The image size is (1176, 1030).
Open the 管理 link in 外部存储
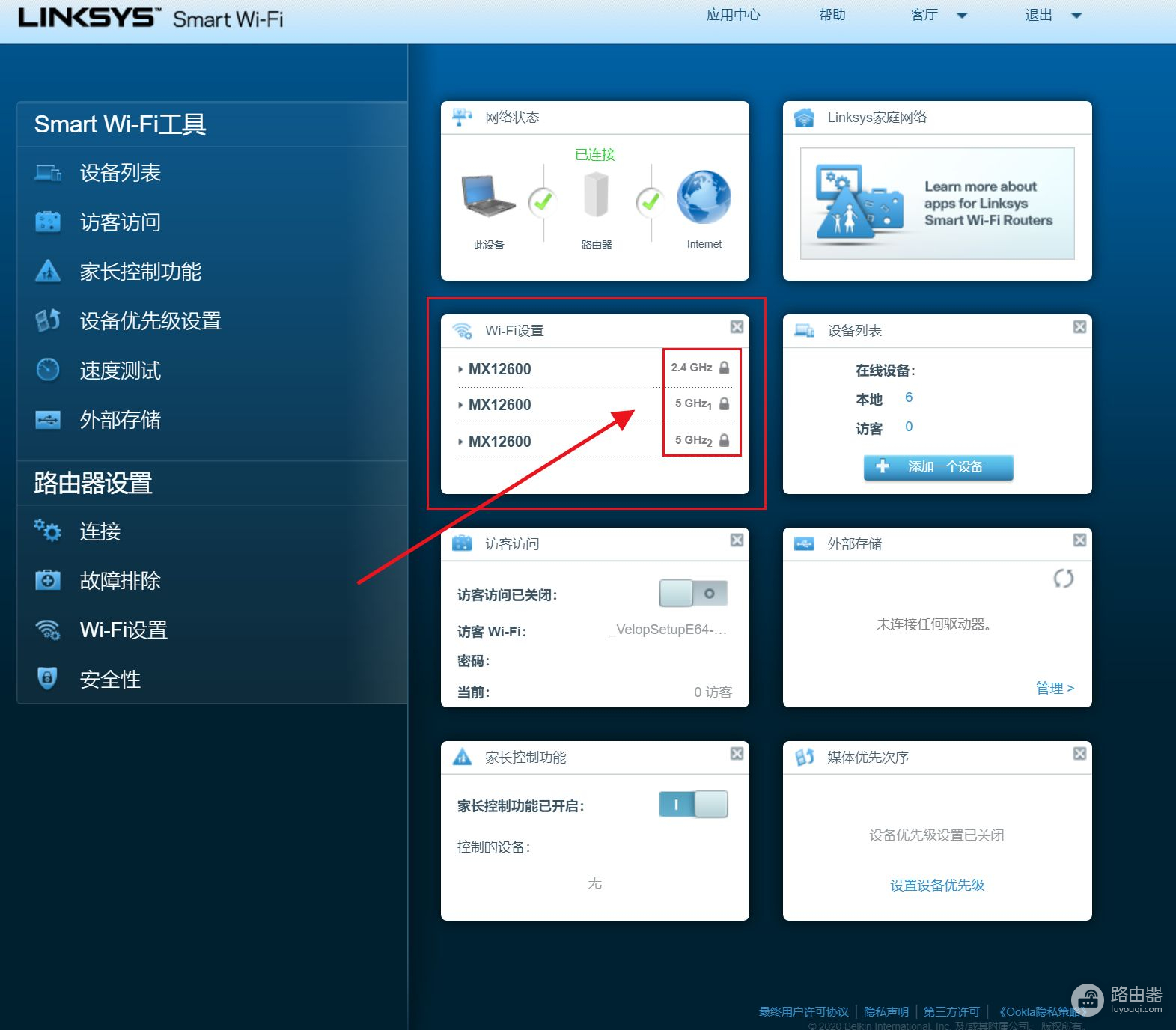pyautogui.click(x=1055, y=688)
